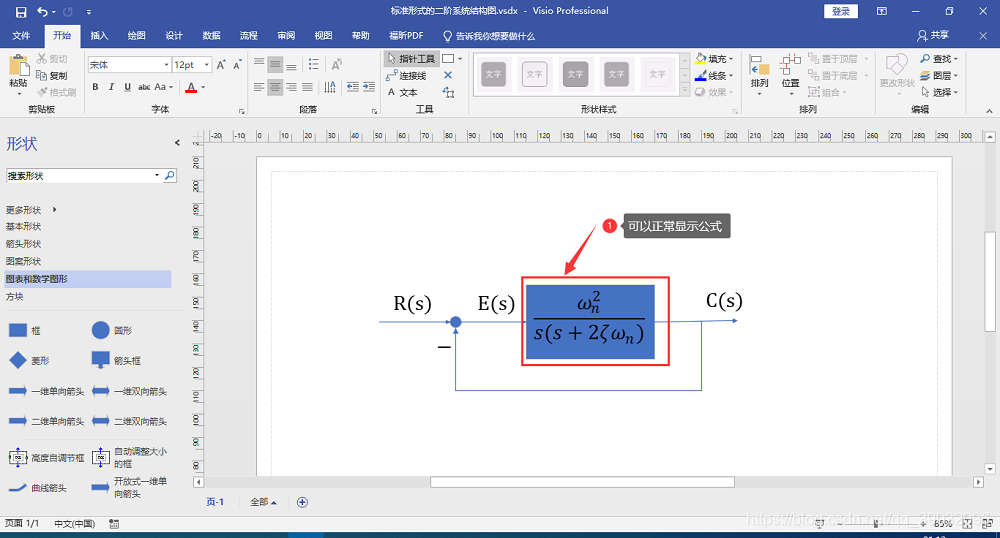Click the align right text icon
The width and height of the screenshot is (1000, 538).
coord(291,87)
